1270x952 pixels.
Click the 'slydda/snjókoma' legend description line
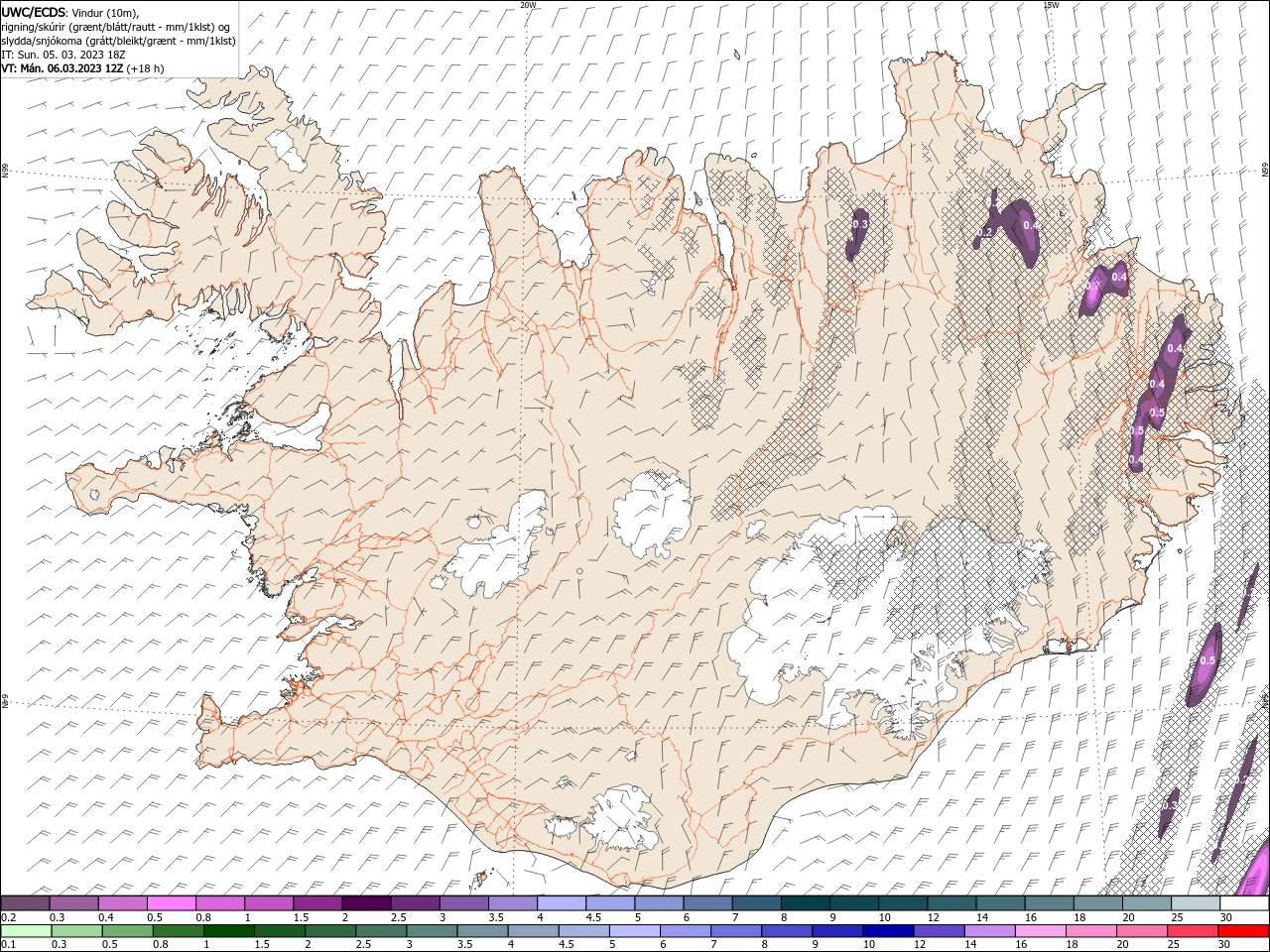(x=118, y=41)
